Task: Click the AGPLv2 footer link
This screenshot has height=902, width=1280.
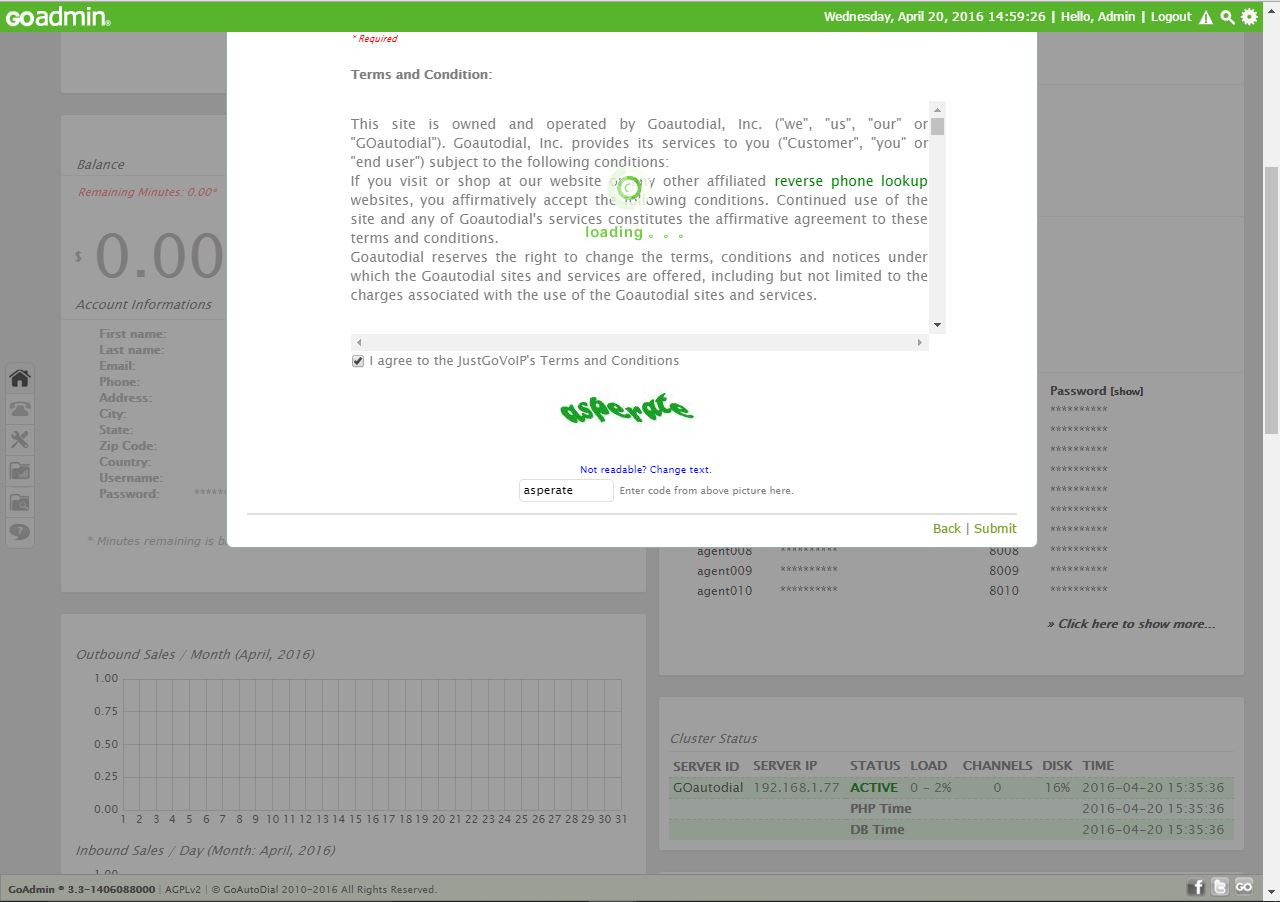Action: [184, 889]
